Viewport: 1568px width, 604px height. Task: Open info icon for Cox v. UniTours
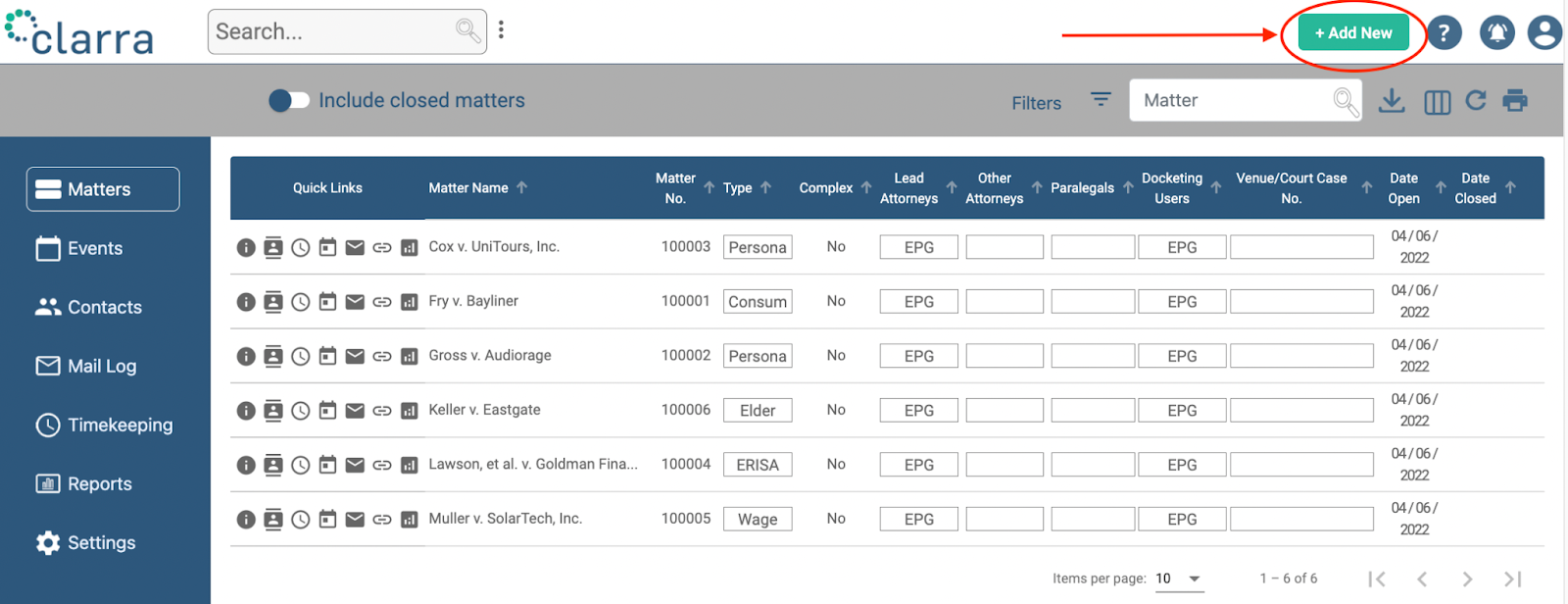tap(246, 247)
